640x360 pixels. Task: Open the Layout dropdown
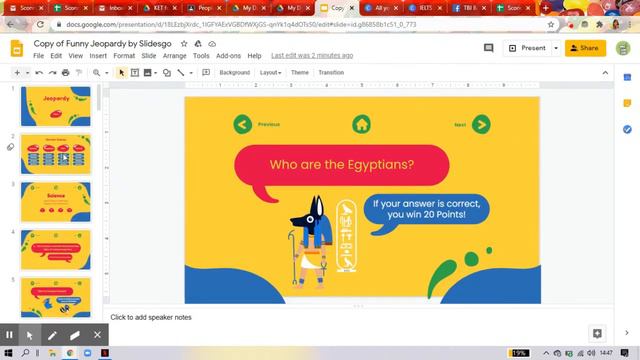click(270, 73)
